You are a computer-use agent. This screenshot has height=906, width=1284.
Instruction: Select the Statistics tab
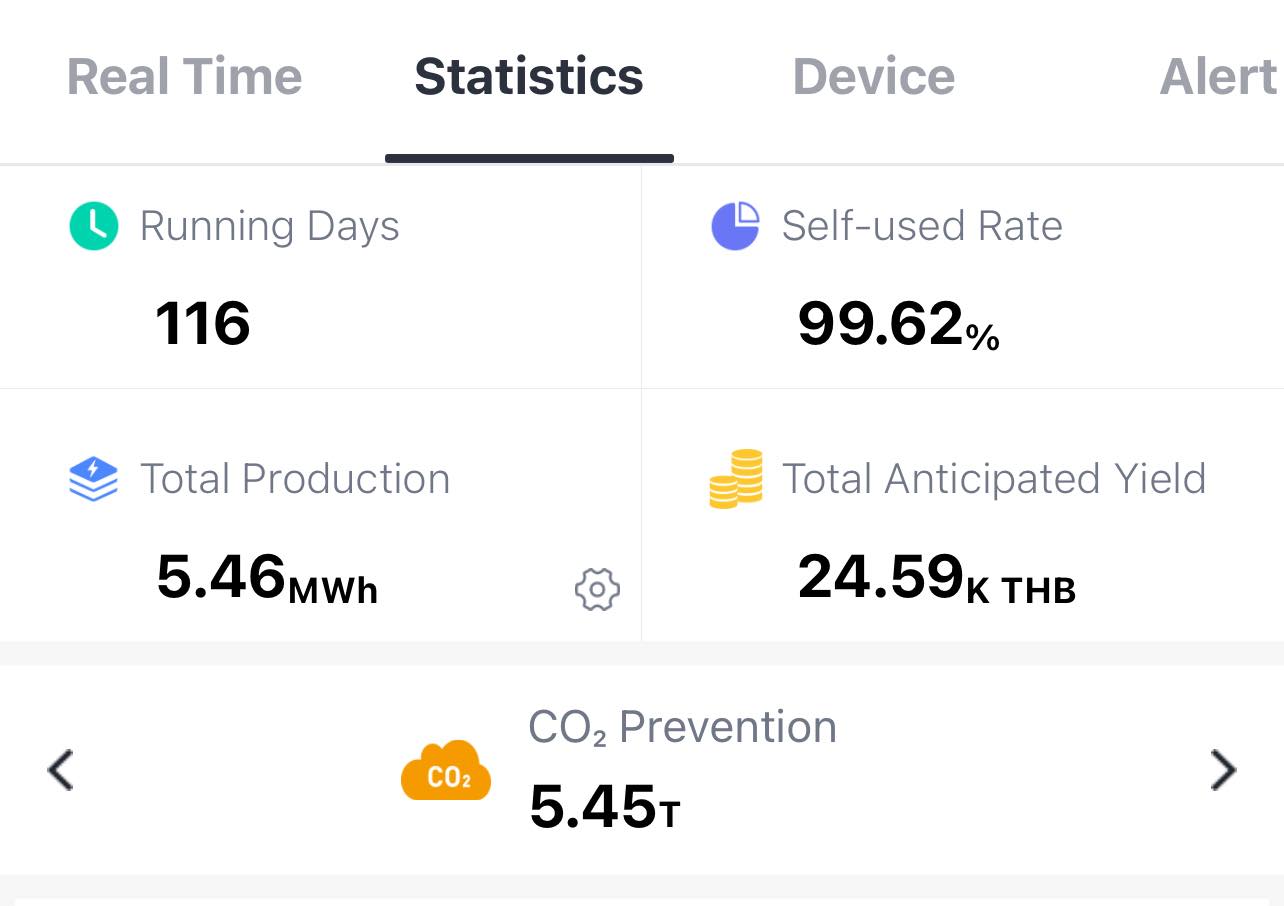tap(529, 77)
